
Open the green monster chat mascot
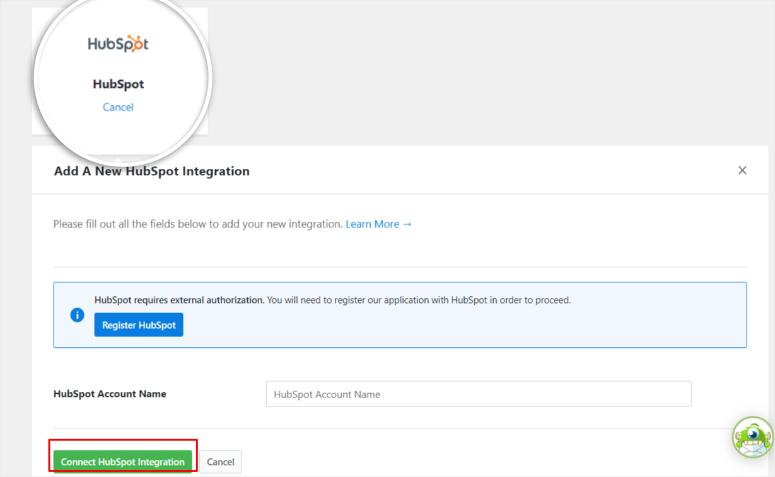click(752, 437)
